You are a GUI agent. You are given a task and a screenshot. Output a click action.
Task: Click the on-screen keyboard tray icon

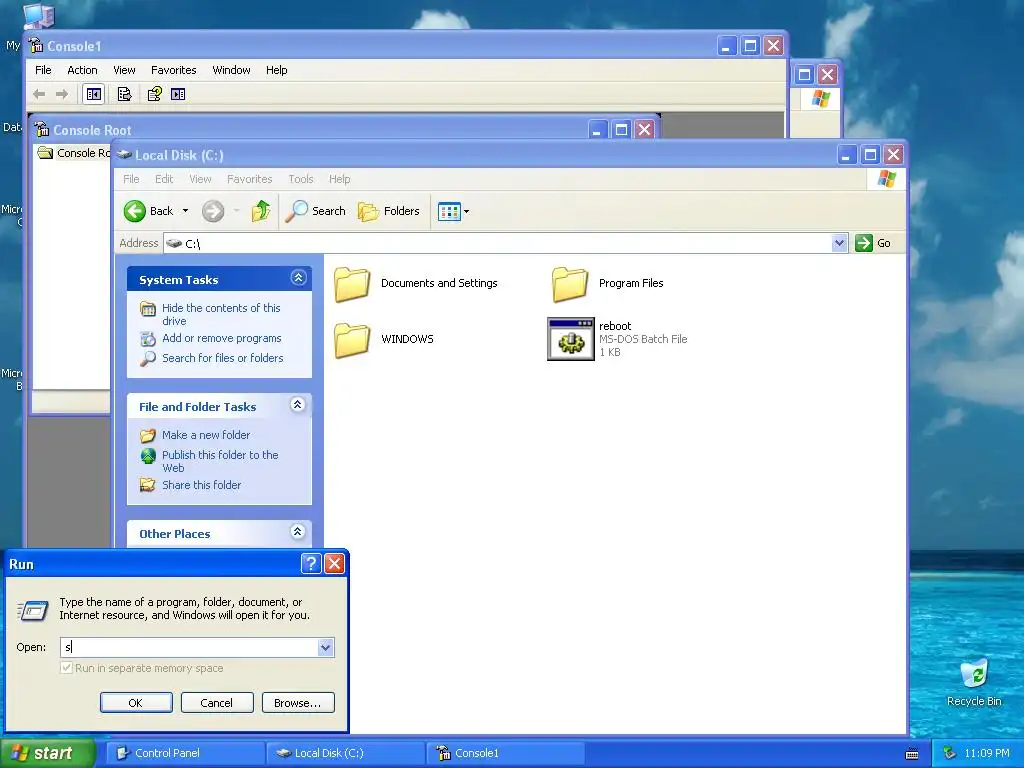pyautogui.click(x=912, y=754)
